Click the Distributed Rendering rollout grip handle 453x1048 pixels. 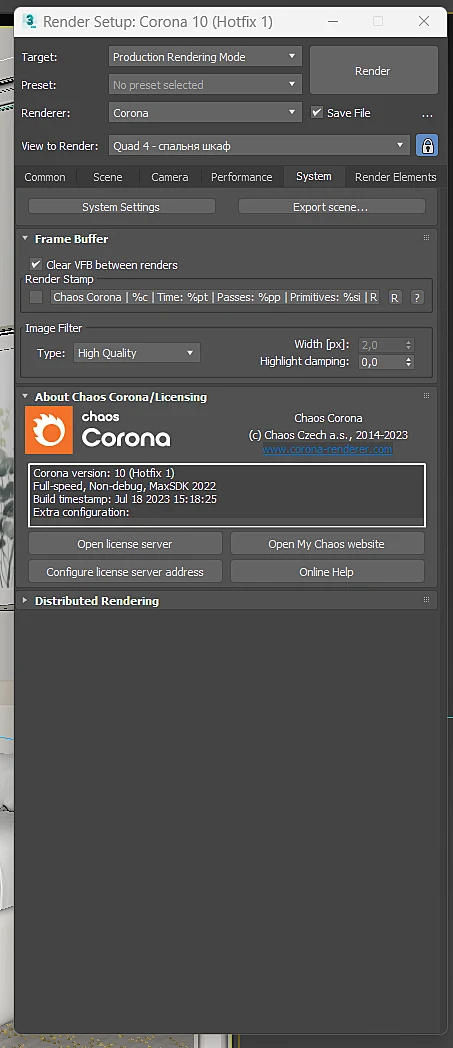pos(426,600)
